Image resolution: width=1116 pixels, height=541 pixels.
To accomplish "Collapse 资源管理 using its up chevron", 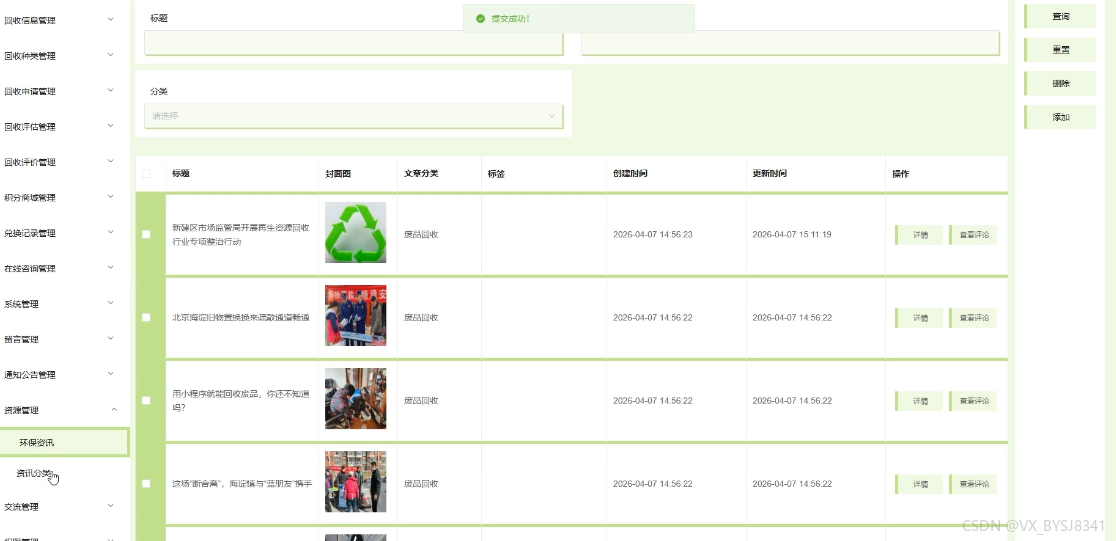I will [114, 409].
